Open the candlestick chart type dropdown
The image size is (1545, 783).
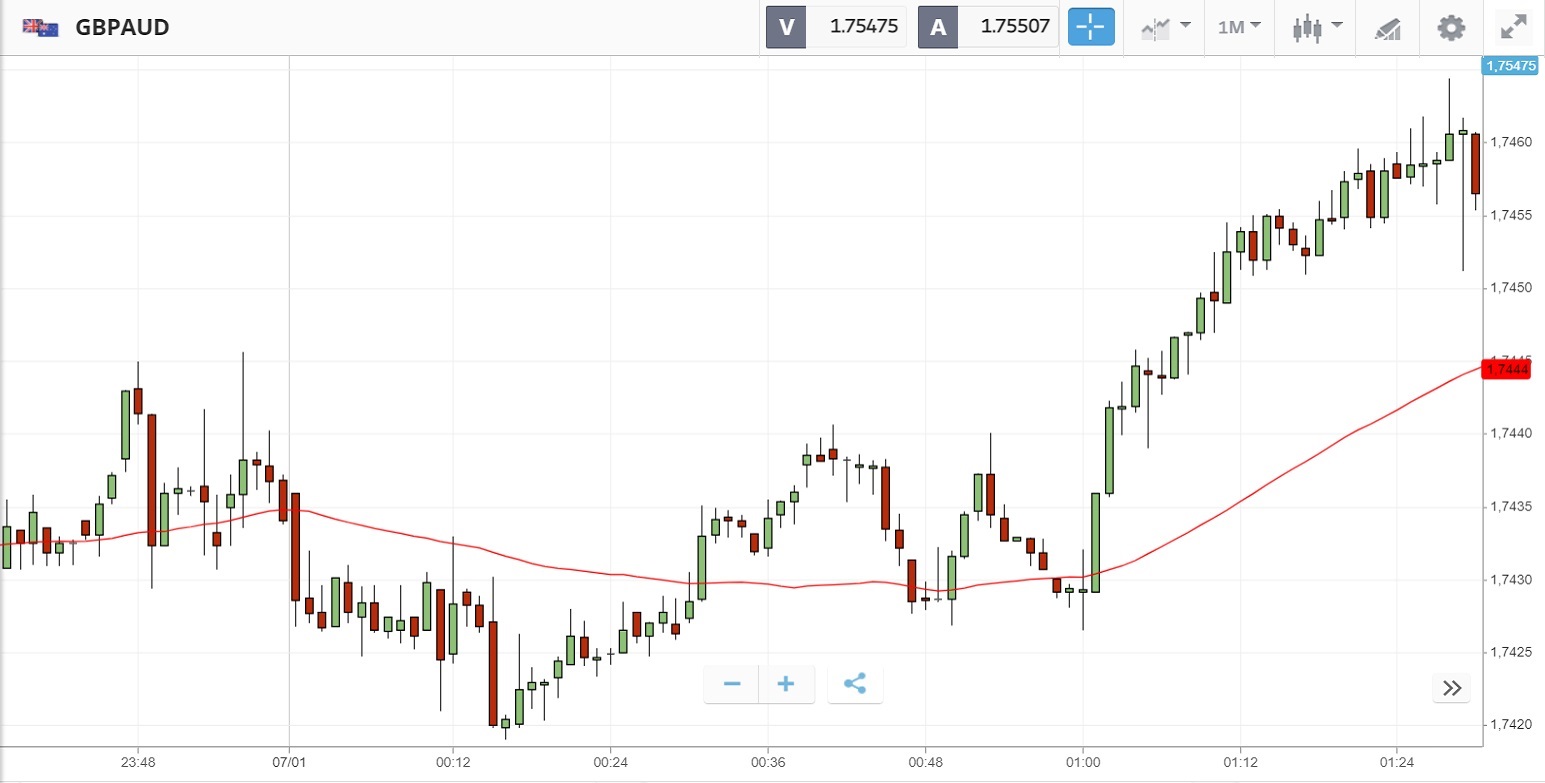coord(1317,27)
